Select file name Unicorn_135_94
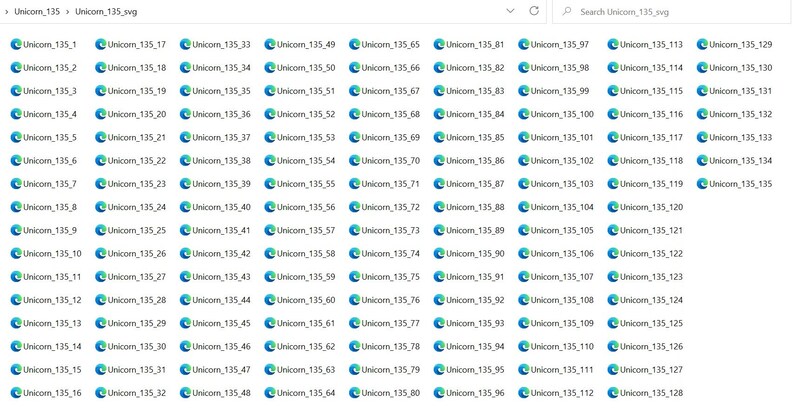Screen dimensions: 794x420 (x=475, y=347)
